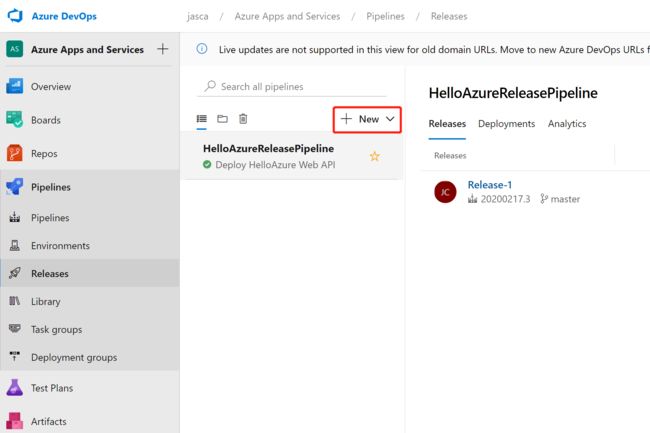Select HelloAzureReleasePipeline in pipeline list

point(293,156)
